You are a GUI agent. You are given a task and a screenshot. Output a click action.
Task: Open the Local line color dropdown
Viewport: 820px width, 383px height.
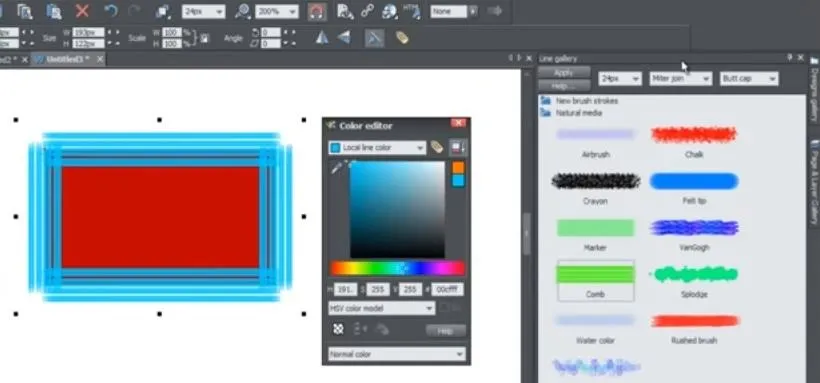(x=377, y=148)
